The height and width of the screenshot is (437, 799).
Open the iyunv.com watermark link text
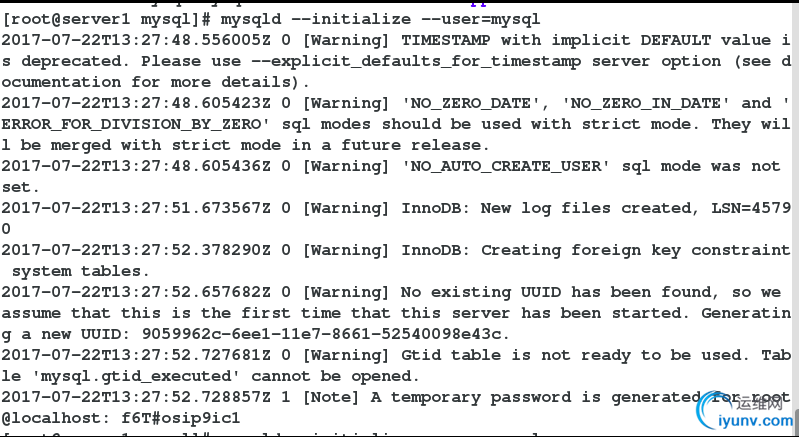tap(756, 421)
